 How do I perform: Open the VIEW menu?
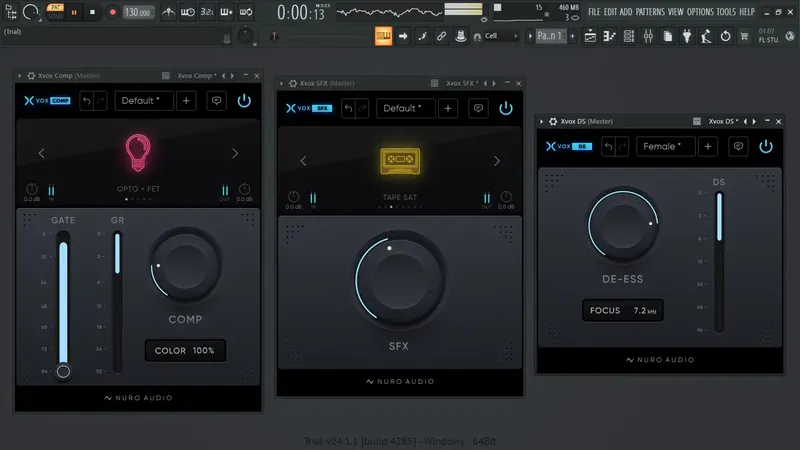pyautogui.click(x=676, y=12)
